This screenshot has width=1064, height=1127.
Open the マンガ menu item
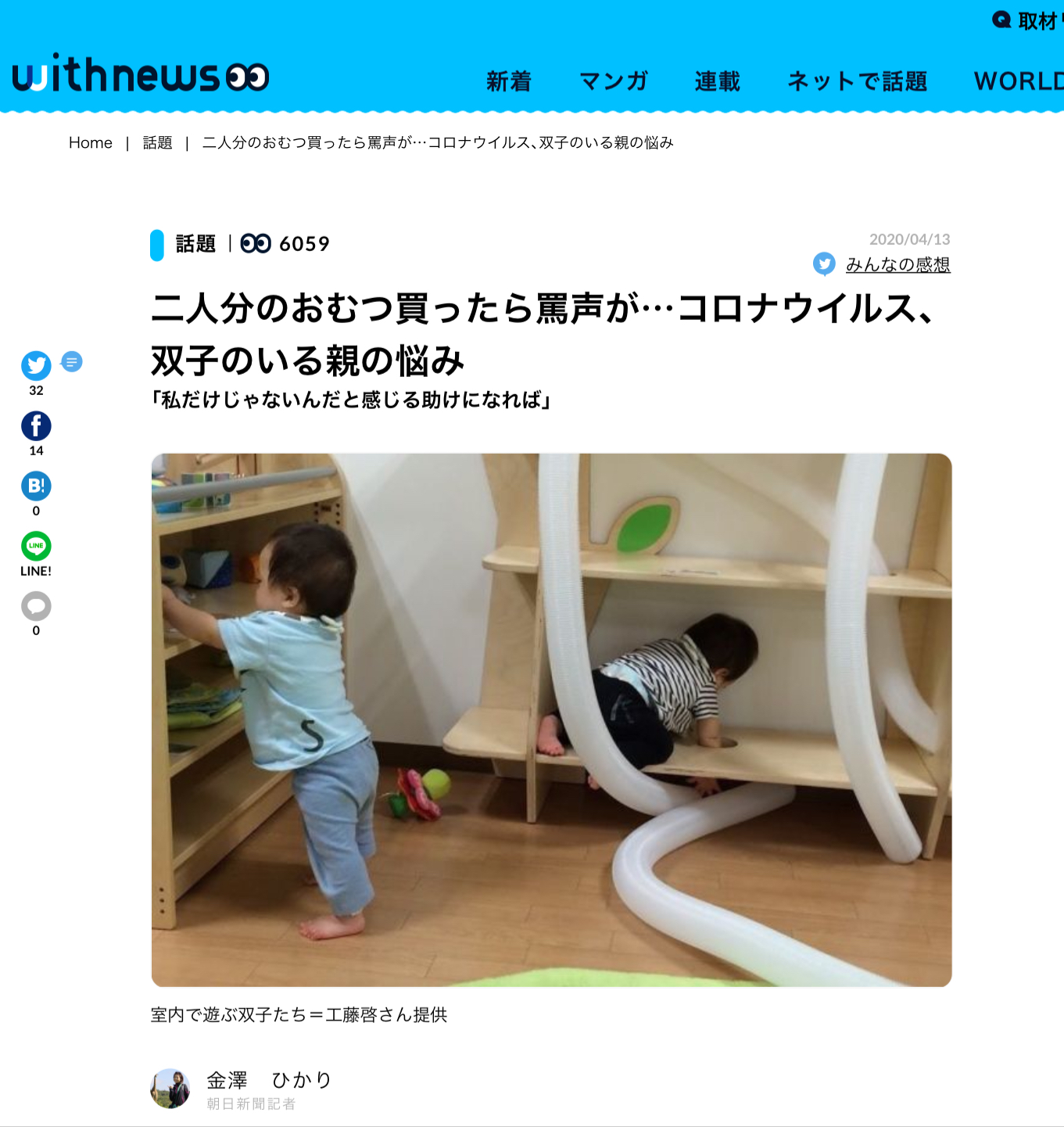coord(614,81)
